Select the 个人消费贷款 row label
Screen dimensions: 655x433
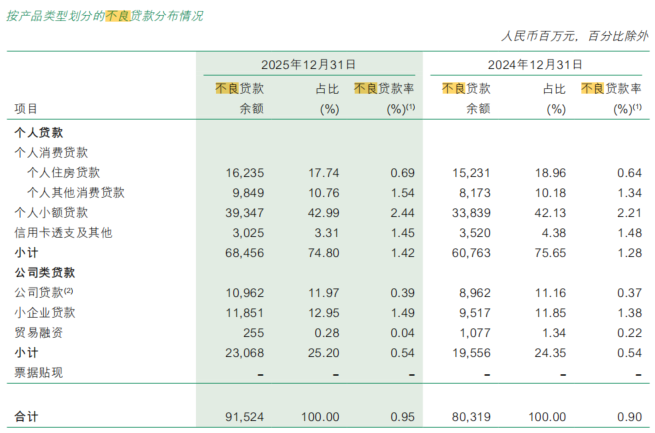coord(51,152)
